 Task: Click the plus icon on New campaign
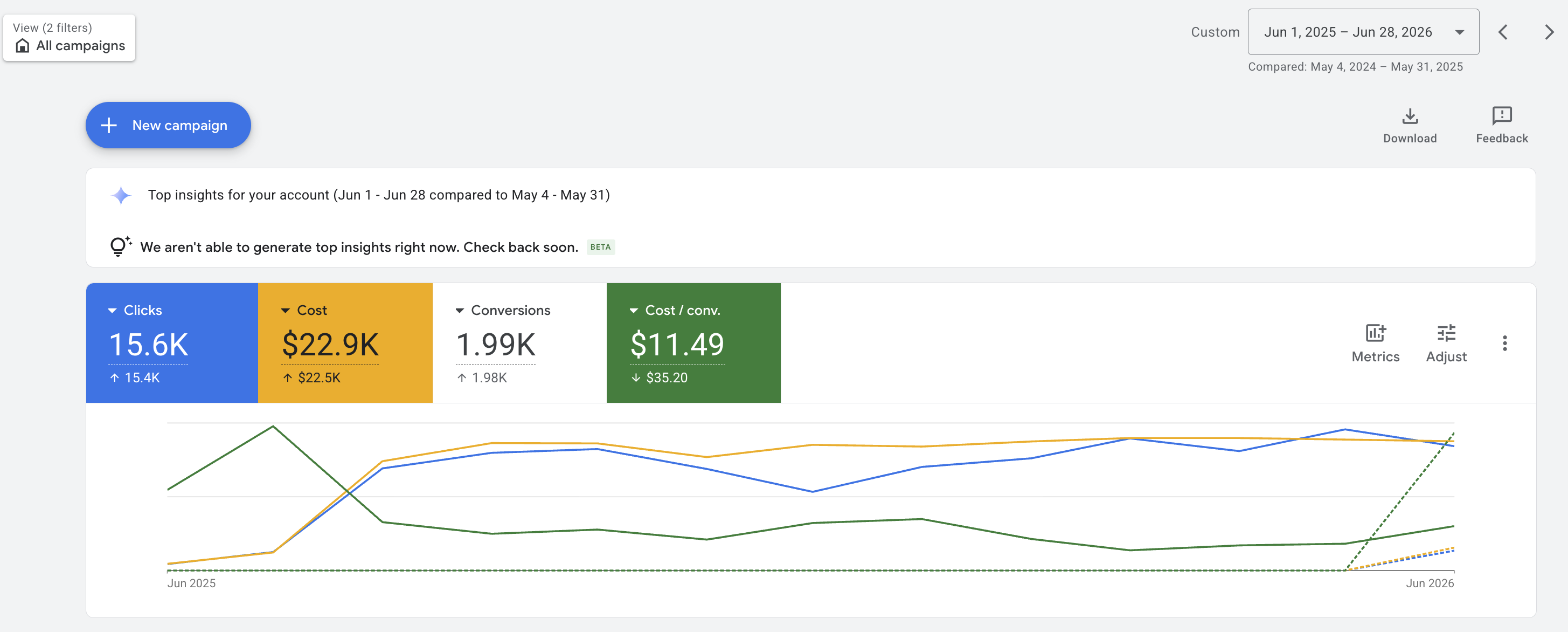pos(109,125)
